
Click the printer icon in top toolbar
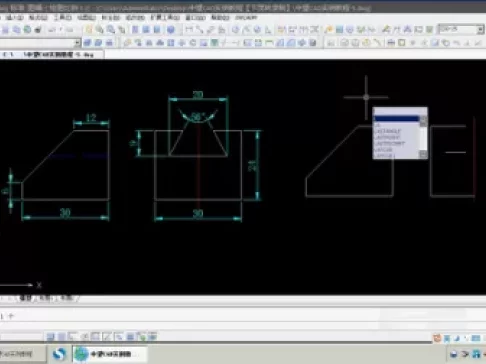pos(38,30)
